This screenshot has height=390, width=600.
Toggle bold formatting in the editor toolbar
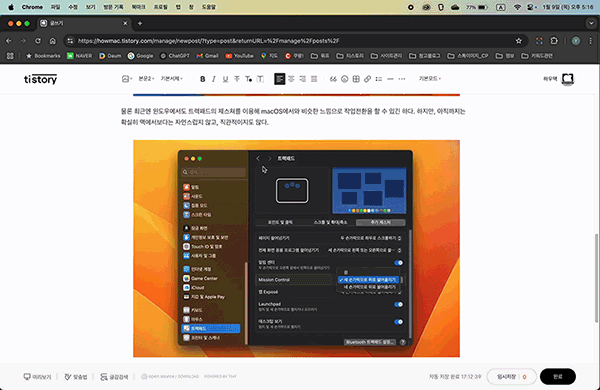[x=202, y=79]
